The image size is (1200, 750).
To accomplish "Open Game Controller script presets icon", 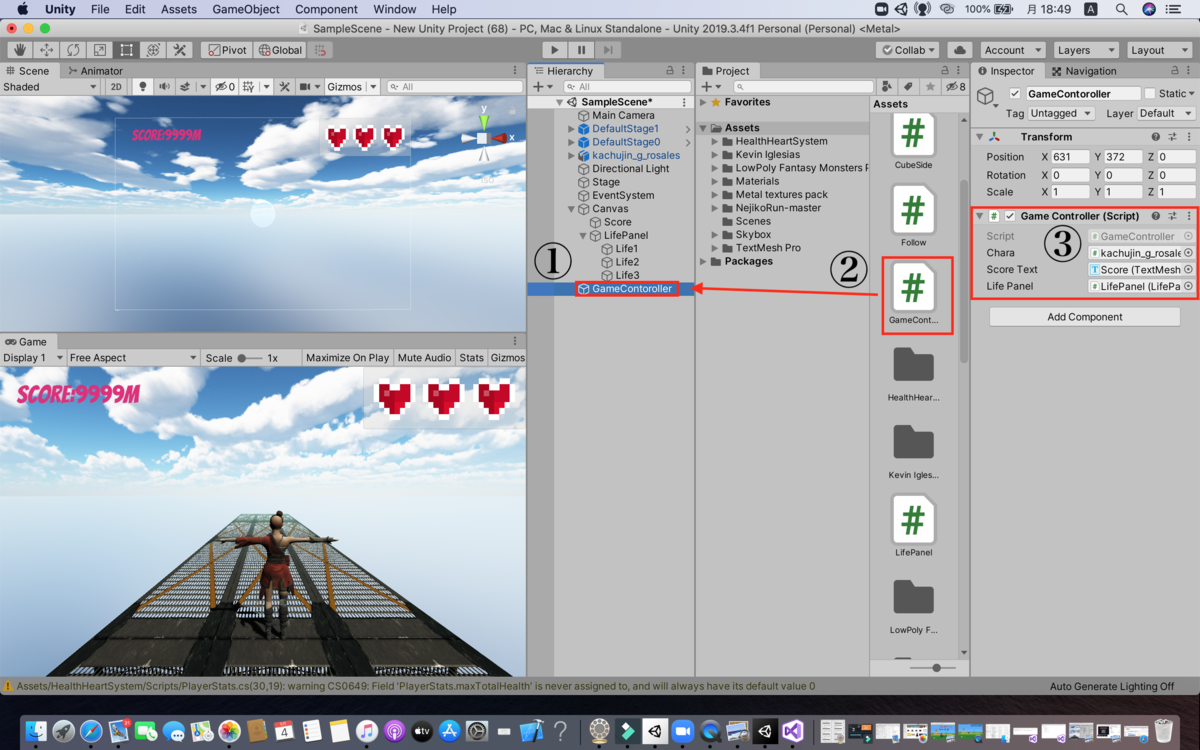I will point(1172,216).
